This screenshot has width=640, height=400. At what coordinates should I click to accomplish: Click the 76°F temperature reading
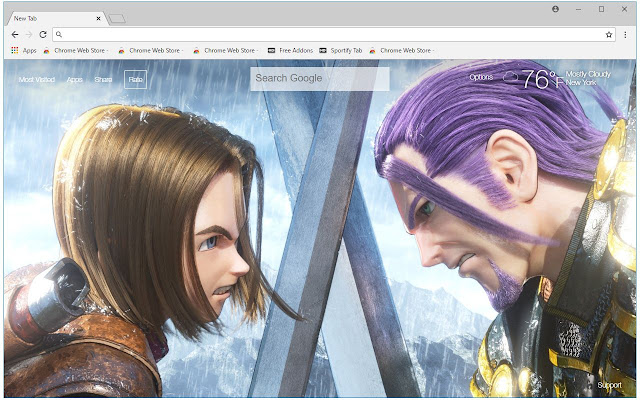coord(542,79)
